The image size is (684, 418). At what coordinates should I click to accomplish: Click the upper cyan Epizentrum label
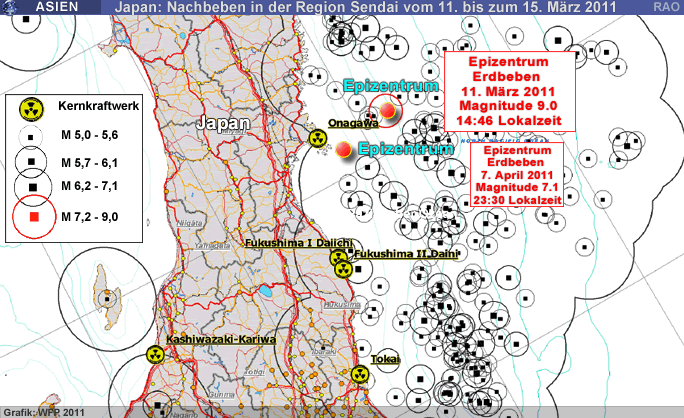390,87
